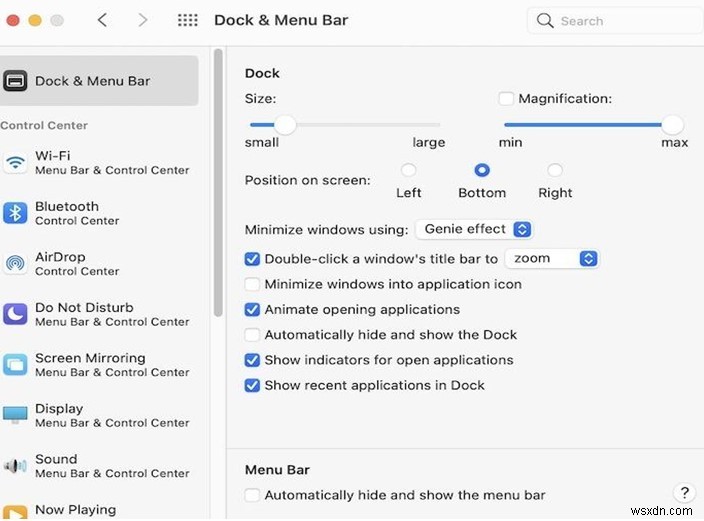Open Display sidebar item
Viewport: 704px width, 521px height.
(99, 415)
